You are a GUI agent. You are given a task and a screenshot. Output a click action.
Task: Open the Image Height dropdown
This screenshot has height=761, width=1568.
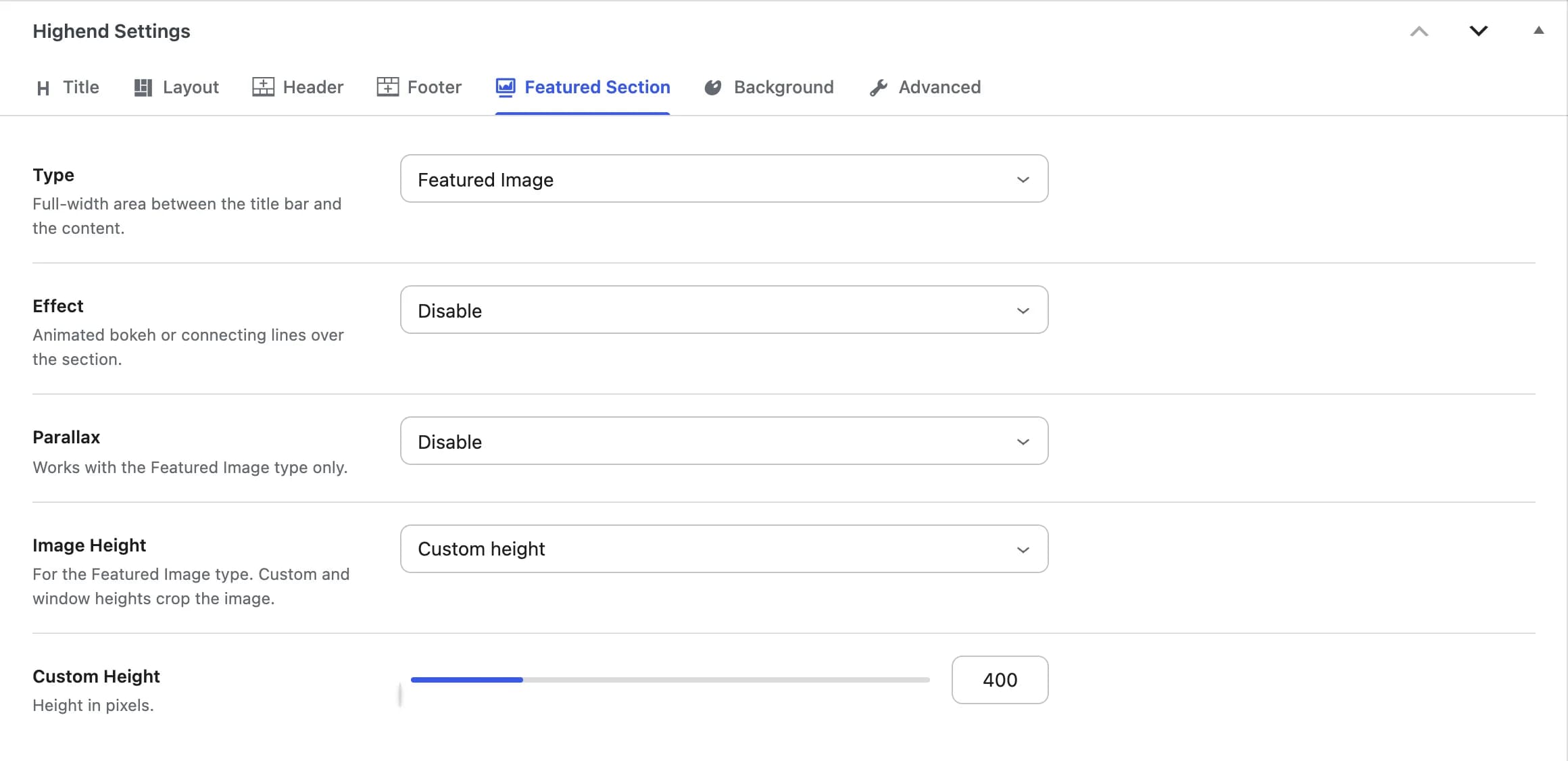click(724, 549)
